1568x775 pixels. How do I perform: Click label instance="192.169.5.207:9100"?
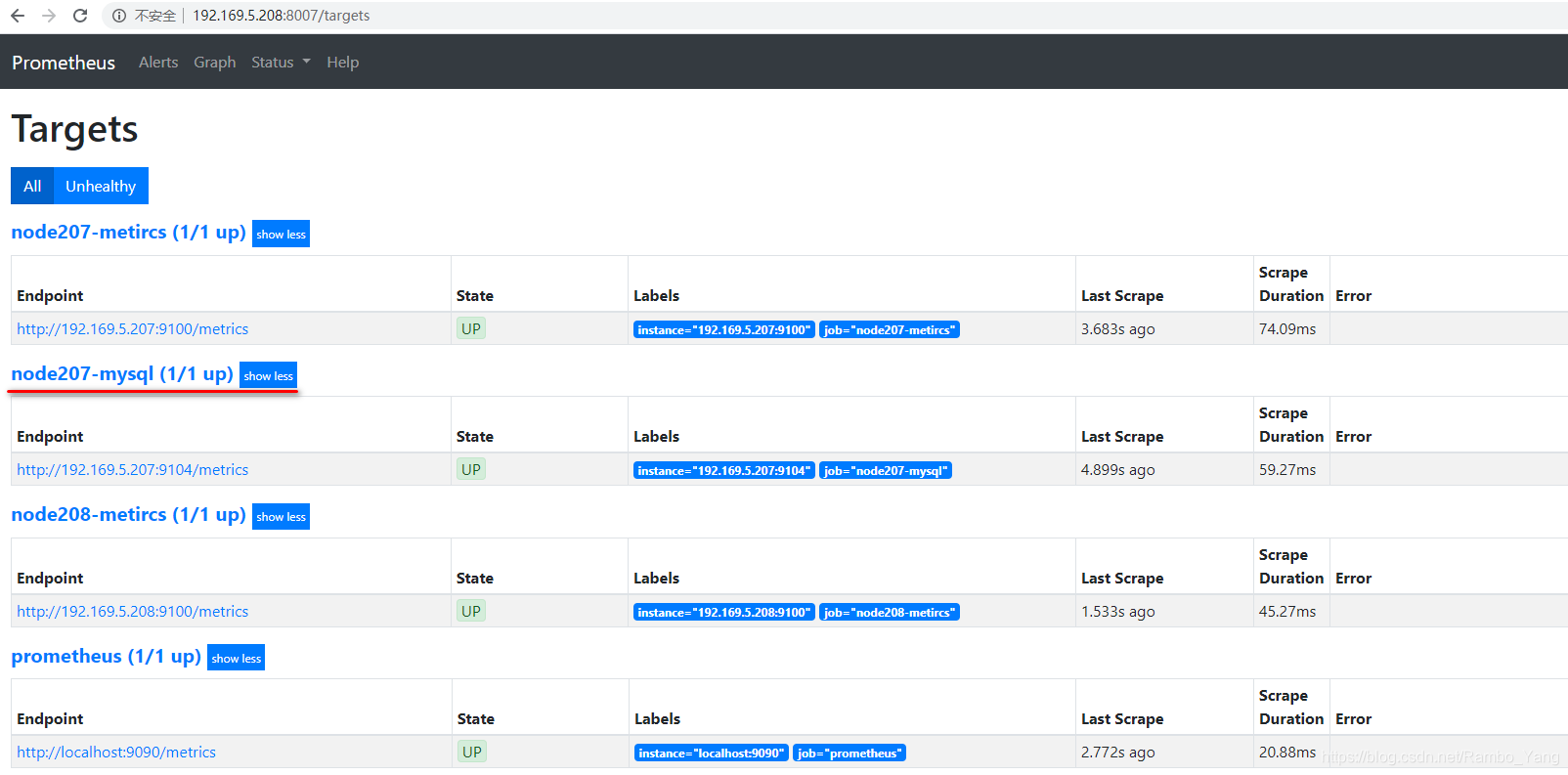pyautogui.click(x=724, y=330)
